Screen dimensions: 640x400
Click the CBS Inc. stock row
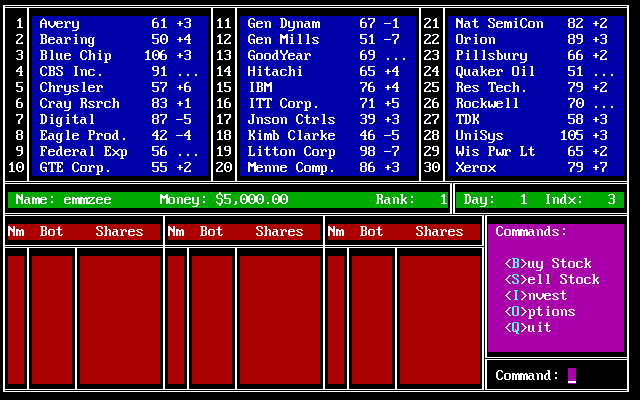coord(120,71)
